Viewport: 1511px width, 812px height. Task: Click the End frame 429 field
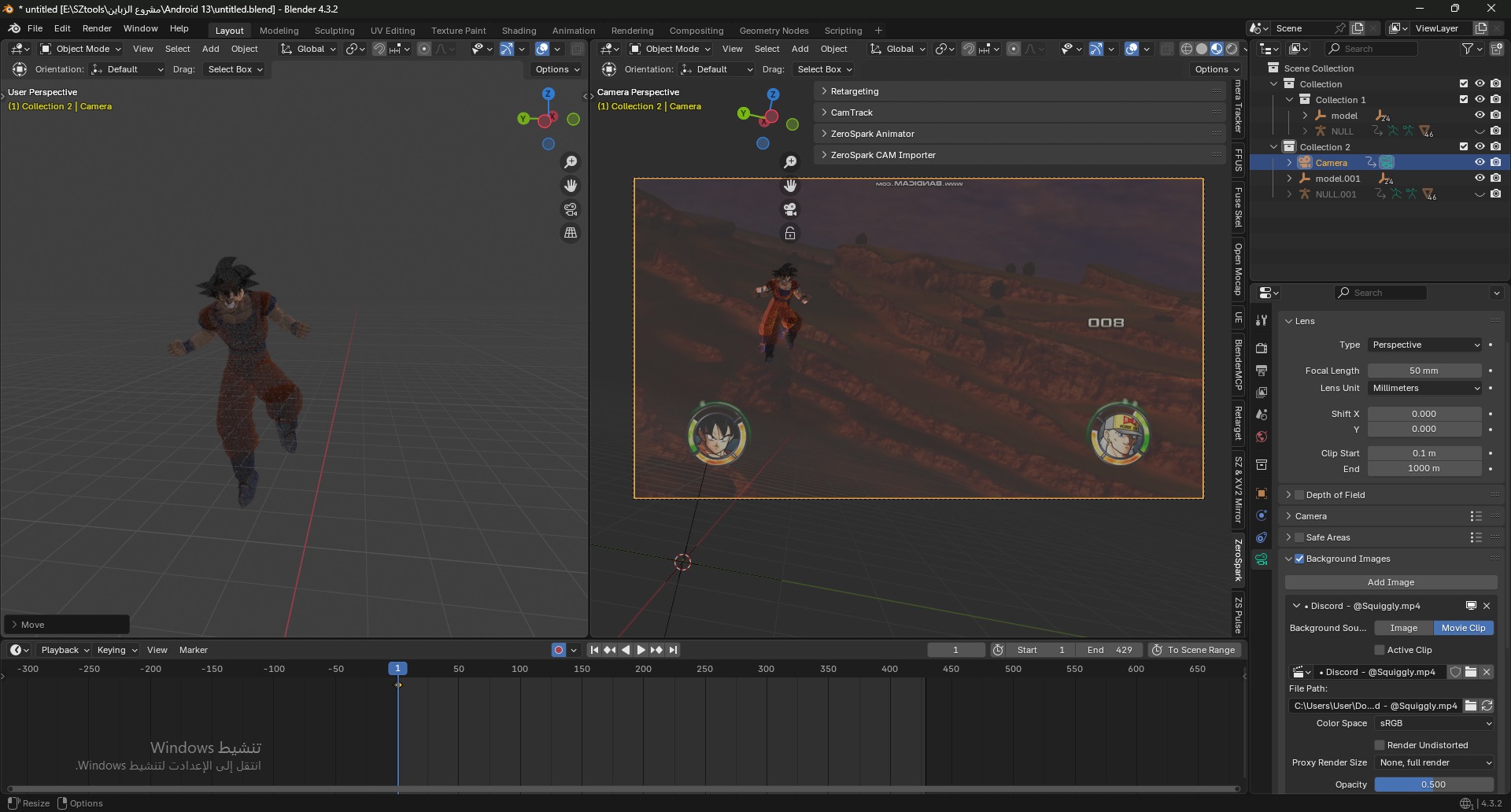pyautogui.click(x=1110, y=650)
